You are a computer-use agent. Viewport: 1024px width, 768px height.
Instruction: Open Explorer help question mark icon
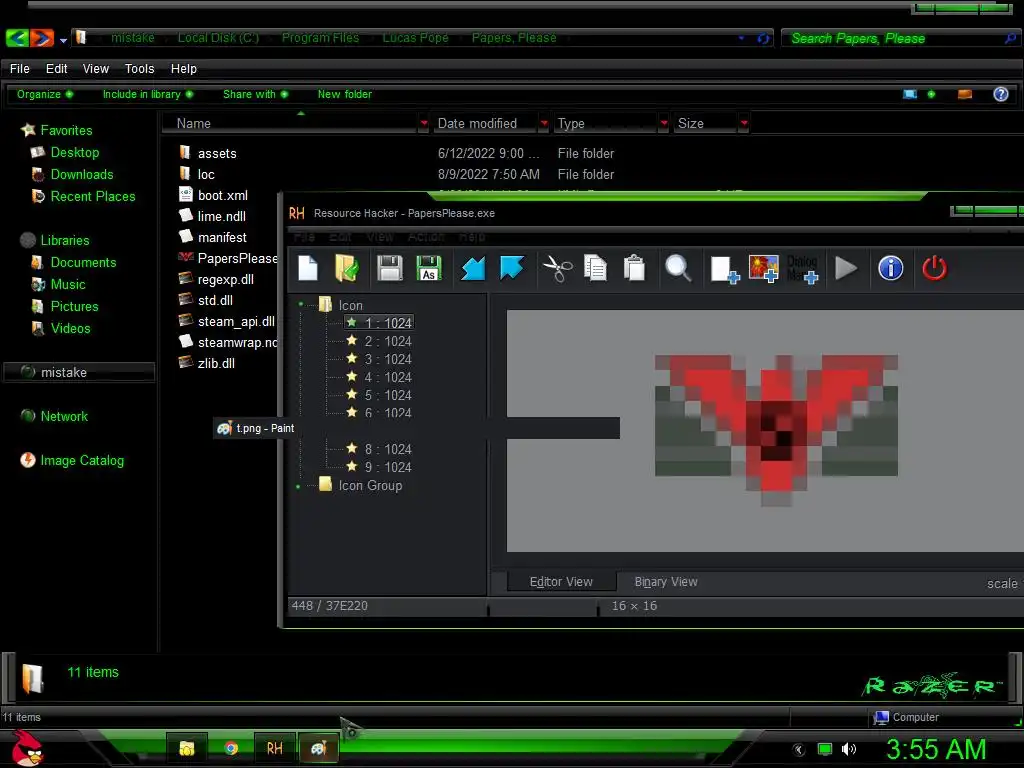[x=1000, y=94]
